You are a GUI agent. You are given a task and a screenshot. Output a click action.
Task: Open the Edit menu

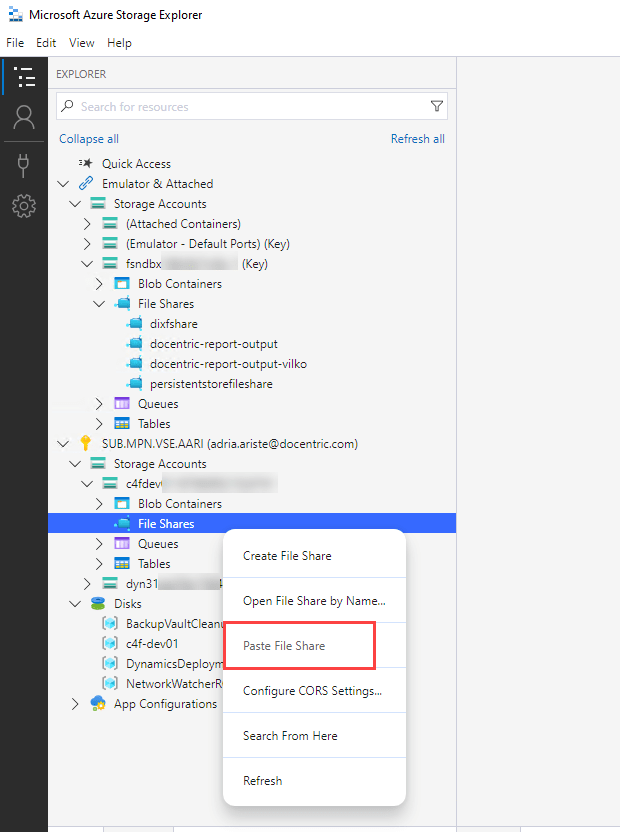pos(46,42)
